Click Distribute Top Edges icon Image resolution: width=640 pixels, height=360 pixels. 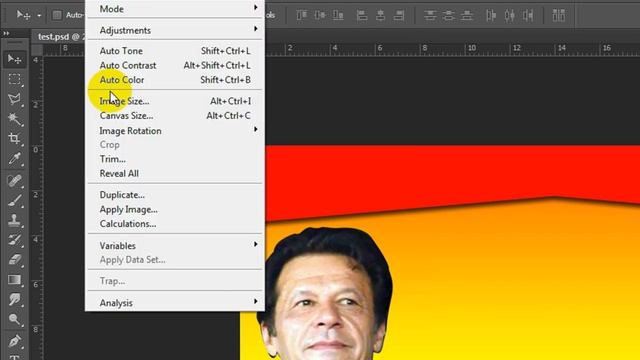(430, 16)
